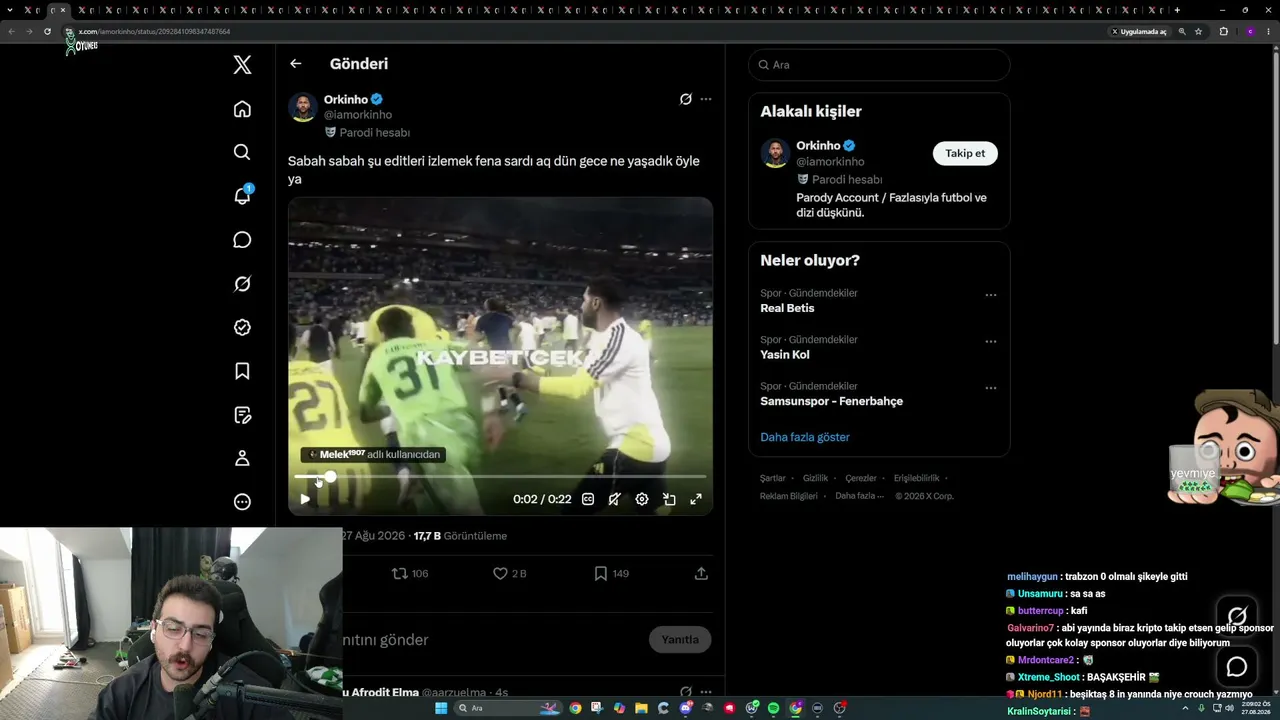This screenshot has width=1280, height=720.
Task: Reload the page in the browser
Action: 47,31
